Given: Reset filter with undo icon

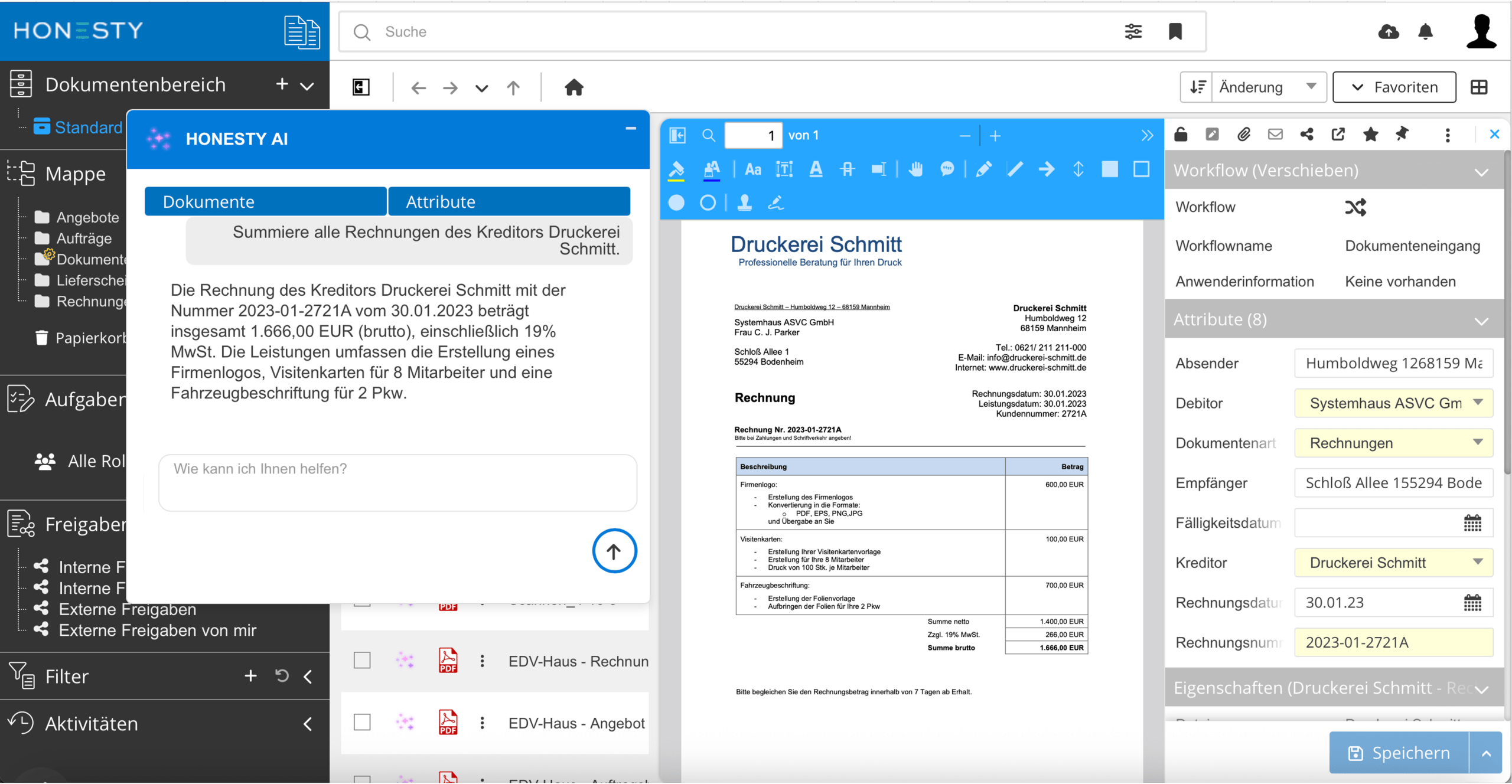Looking at the screenshot, I should (x=282, y=676).
